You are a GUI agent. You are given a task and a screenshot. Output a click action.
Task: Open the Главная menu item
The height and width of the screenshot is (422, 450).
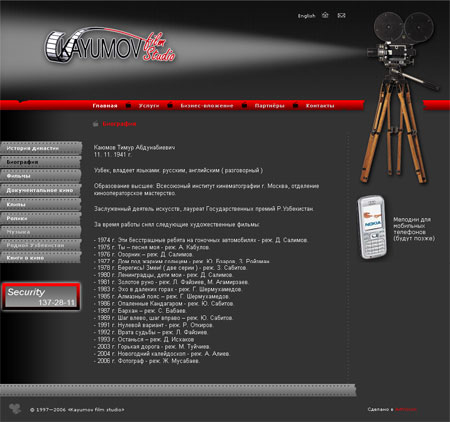105,106
